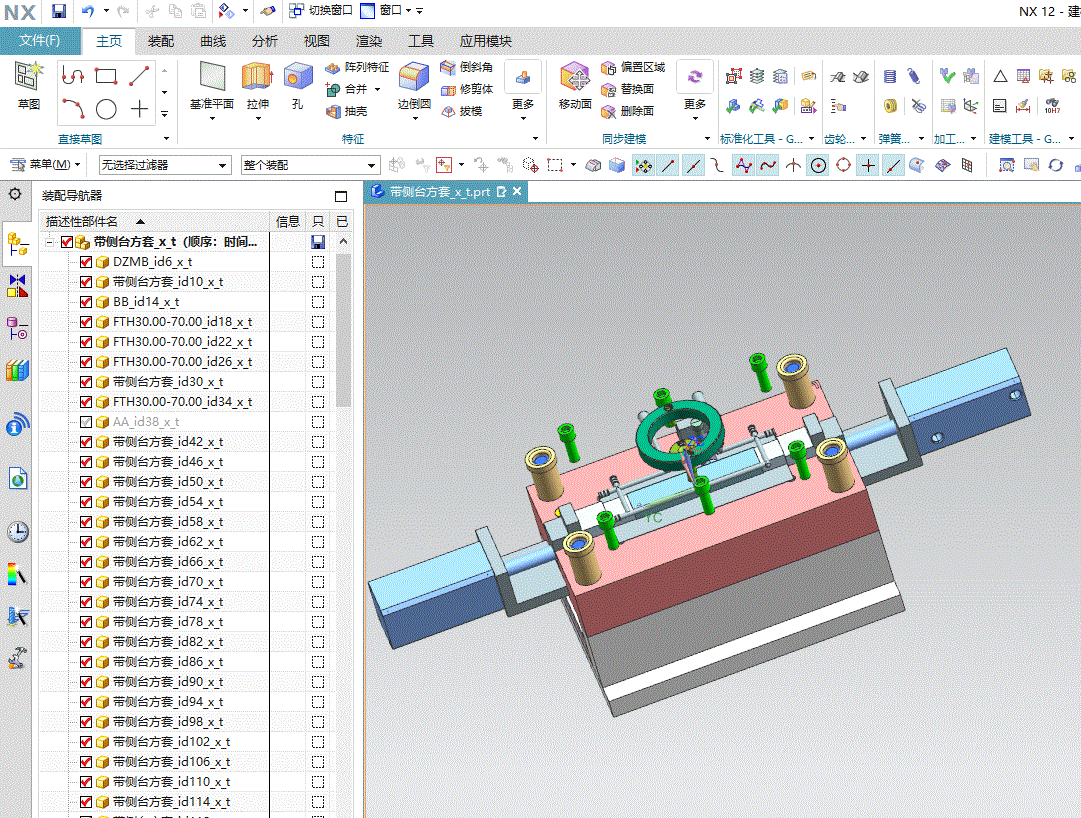The height and width of the screenshot is (818, 1081).
Task: Collapse the root assembly tree node
Action: click(x=49, y=242)
